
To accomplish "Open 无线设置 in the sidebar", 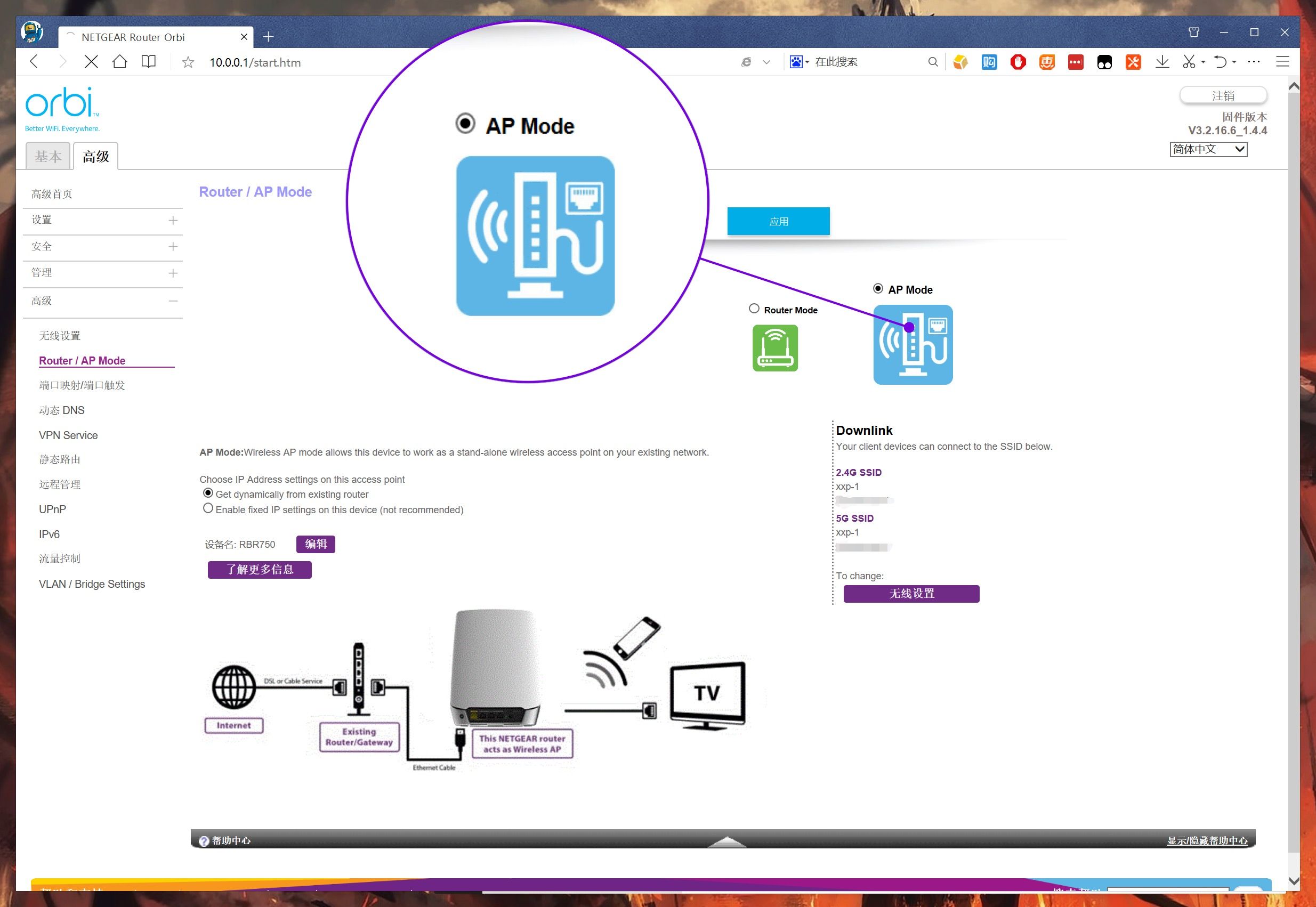I will [60, 335].
